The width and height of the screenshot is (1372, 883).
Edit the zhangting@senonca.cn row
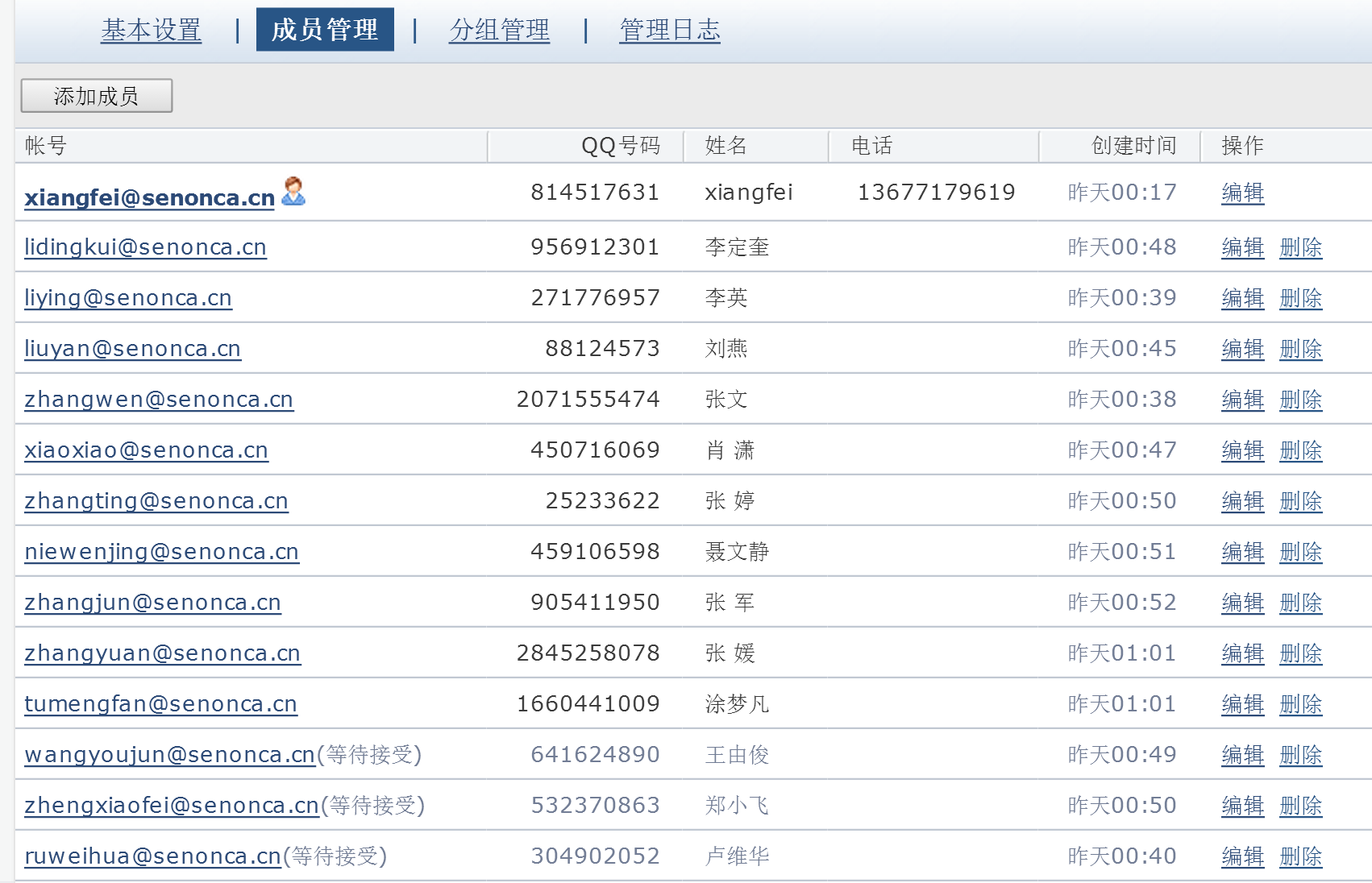coord(1243,501)
